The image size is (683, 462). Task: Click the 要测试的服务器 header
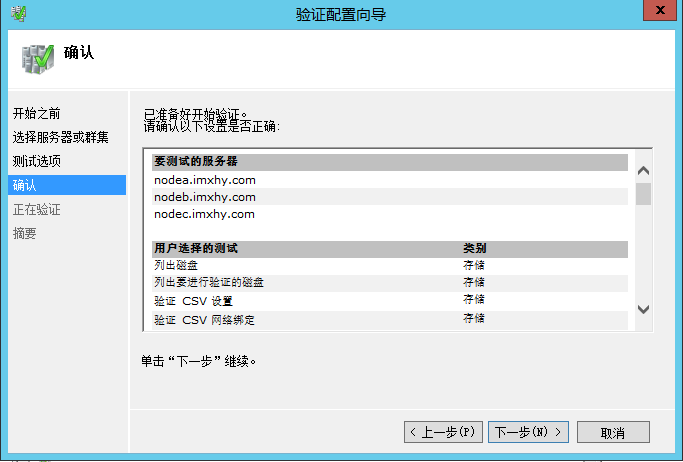pos(390,162)
